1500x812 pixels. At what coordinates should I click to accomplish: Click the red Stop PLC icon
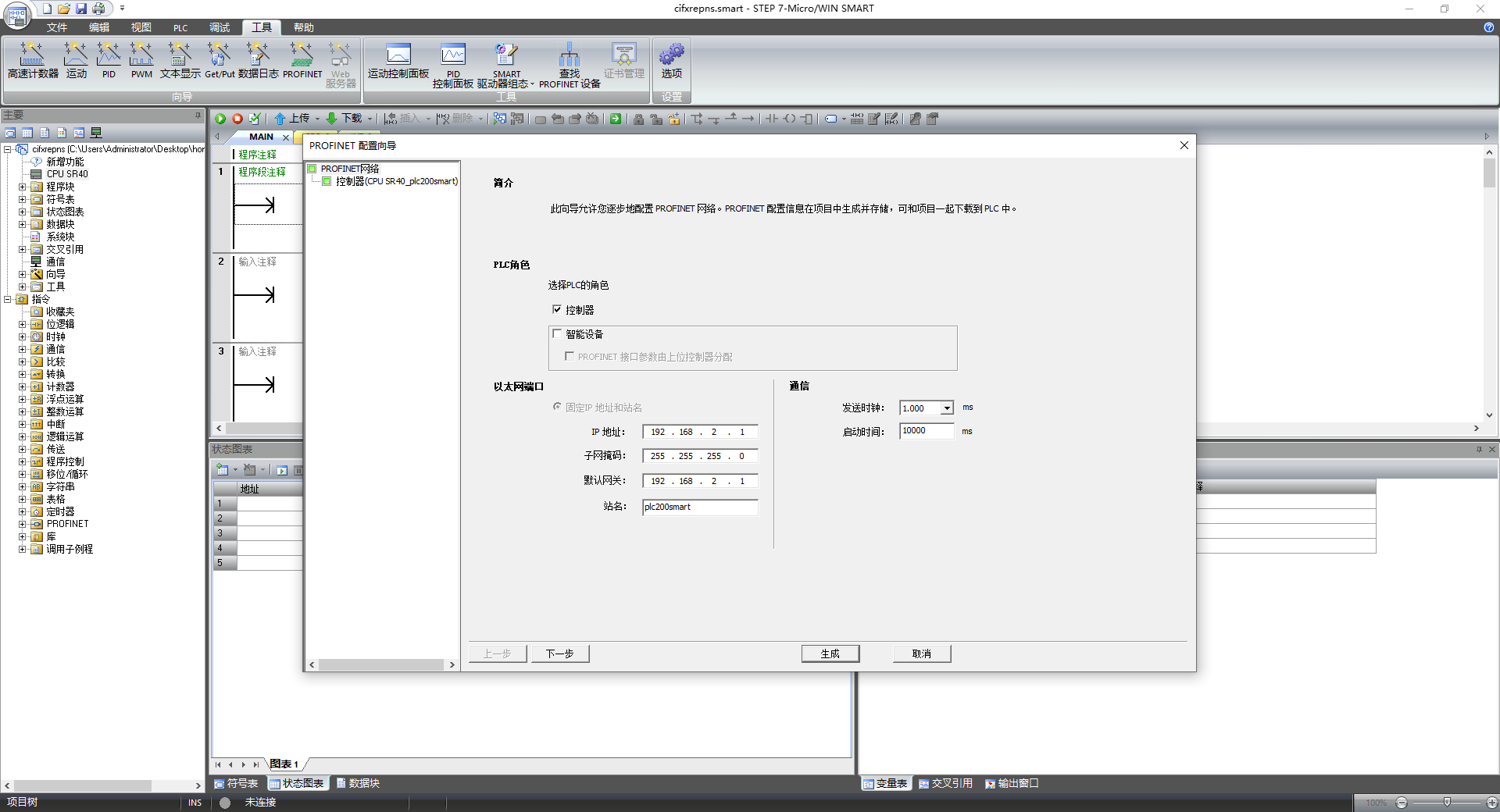point(237,119)
